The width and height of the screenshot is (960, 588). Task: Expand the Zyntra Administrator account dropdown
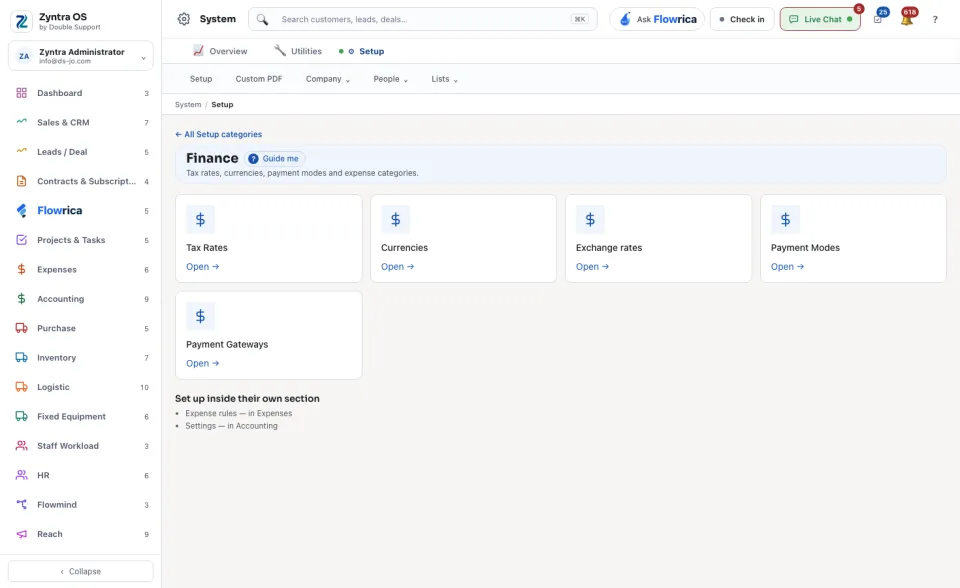pyautogui.click(x=143, y=58)
